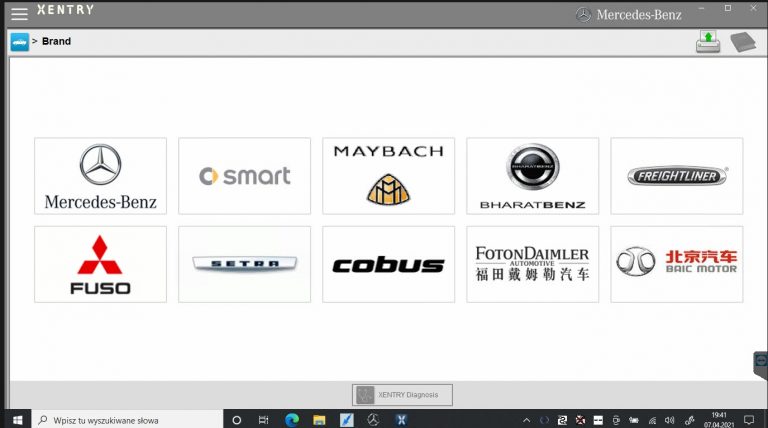Select the smart brand tile
The width and height of the screenshot is (768, 428).
244,176
